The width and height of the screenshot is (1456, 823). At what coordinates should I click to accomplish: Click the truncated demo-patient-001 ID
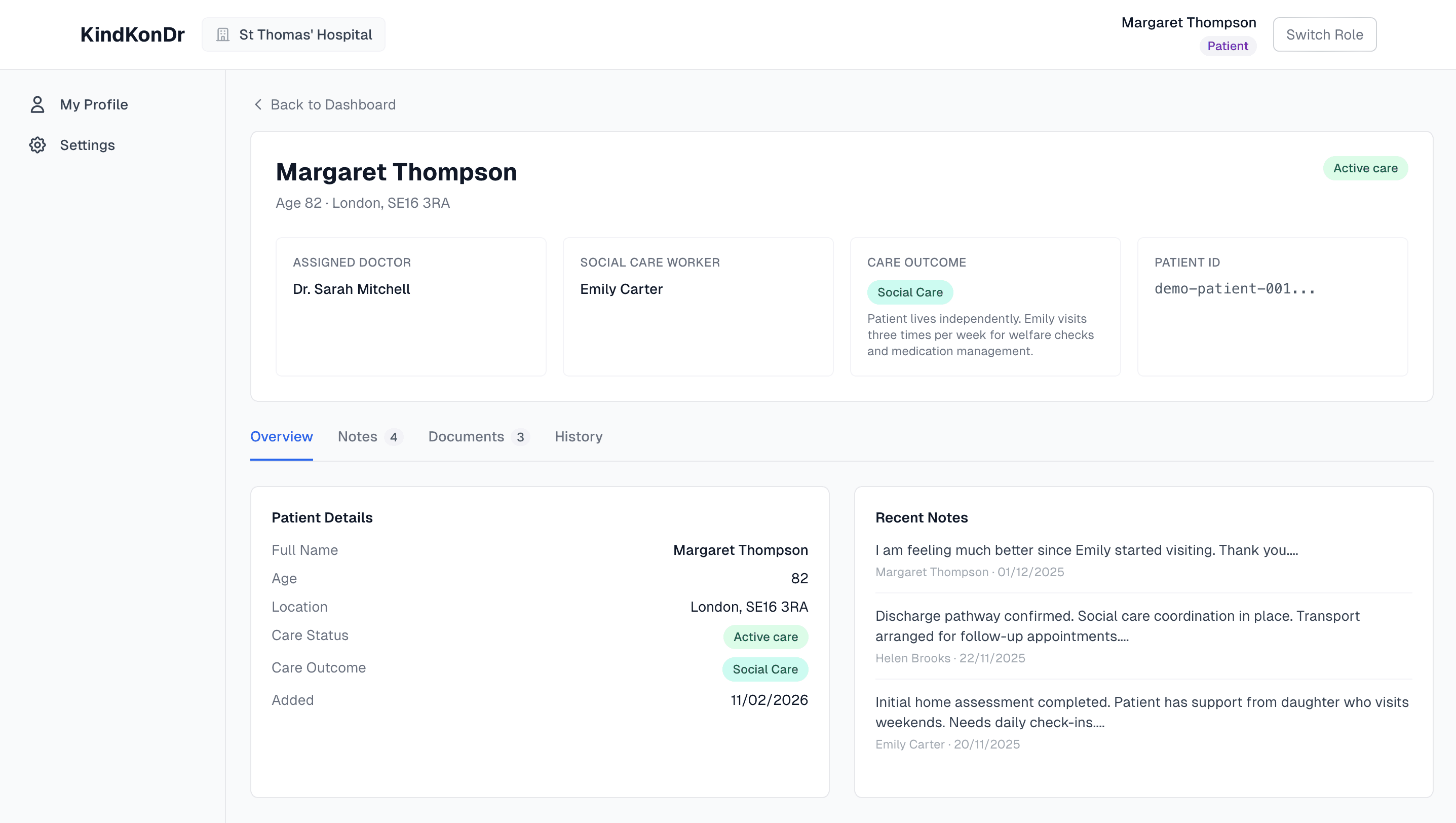pyautogui.click(x=1235, y=289)
